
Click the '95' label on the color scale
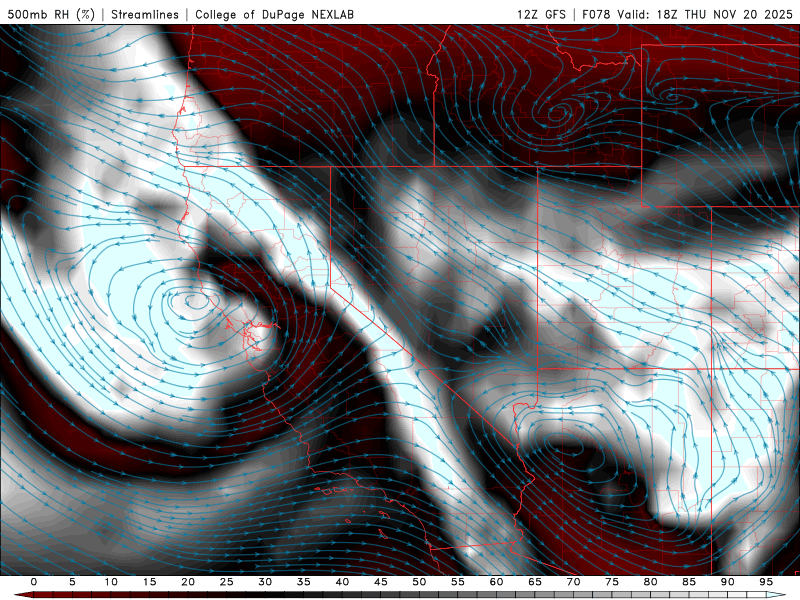coord(766,582)
